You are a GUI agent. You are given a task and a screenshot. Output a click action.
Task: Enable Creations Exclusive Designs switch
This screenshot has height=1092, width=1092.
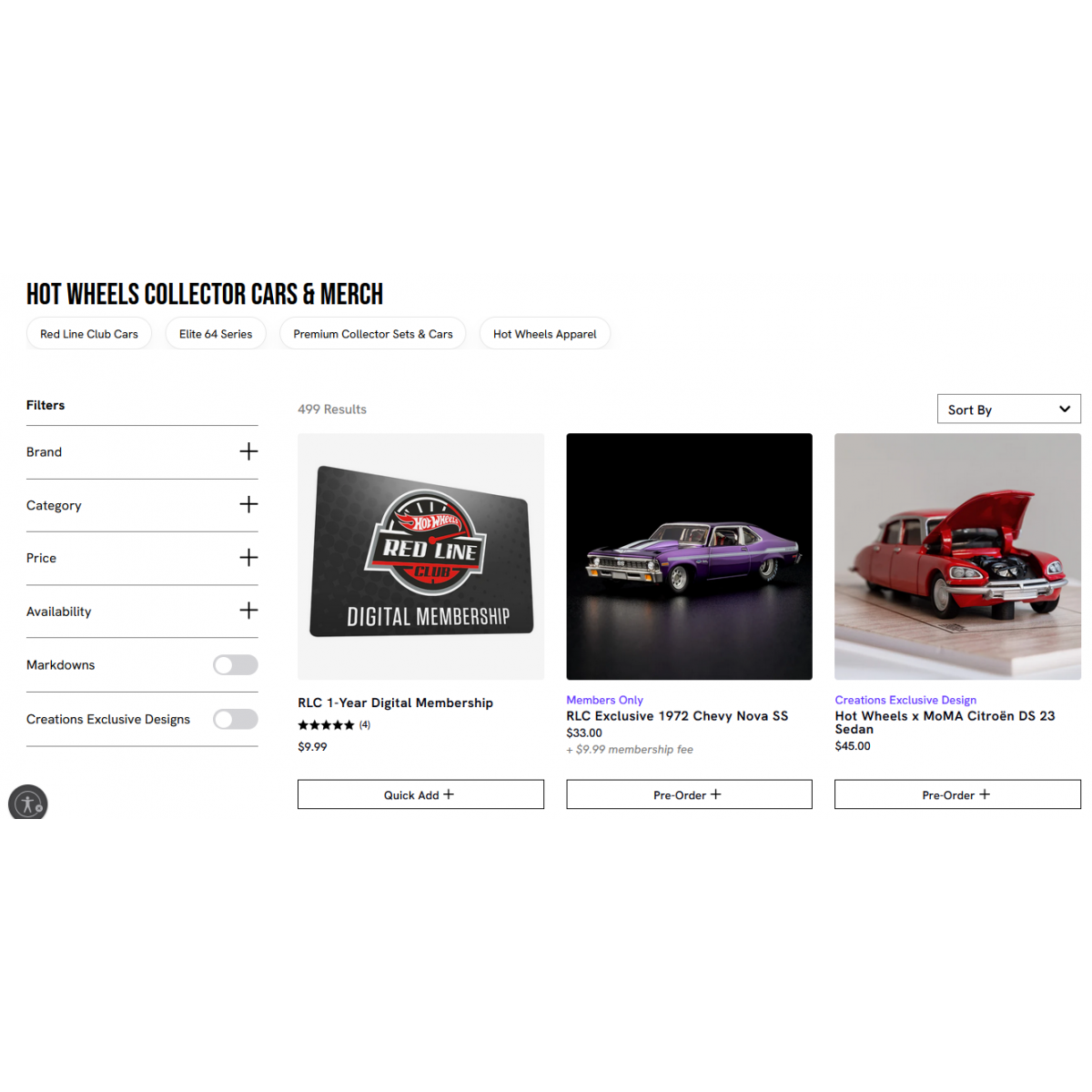[x=236, y=720]
